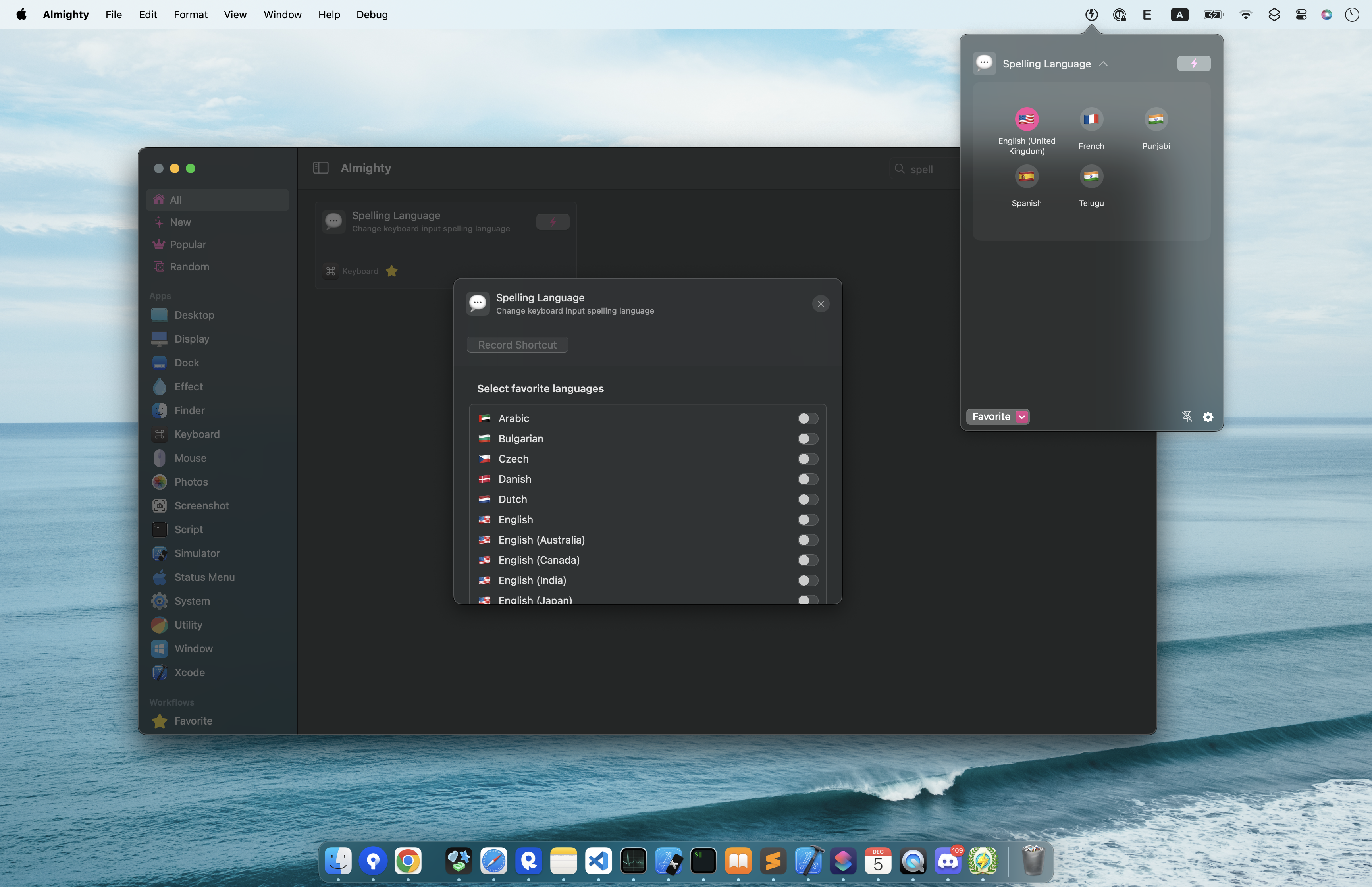This screenshot has height=887, width=1372.
Task: Choose the Spanish flag in popover
Action: click(1027, 176)
